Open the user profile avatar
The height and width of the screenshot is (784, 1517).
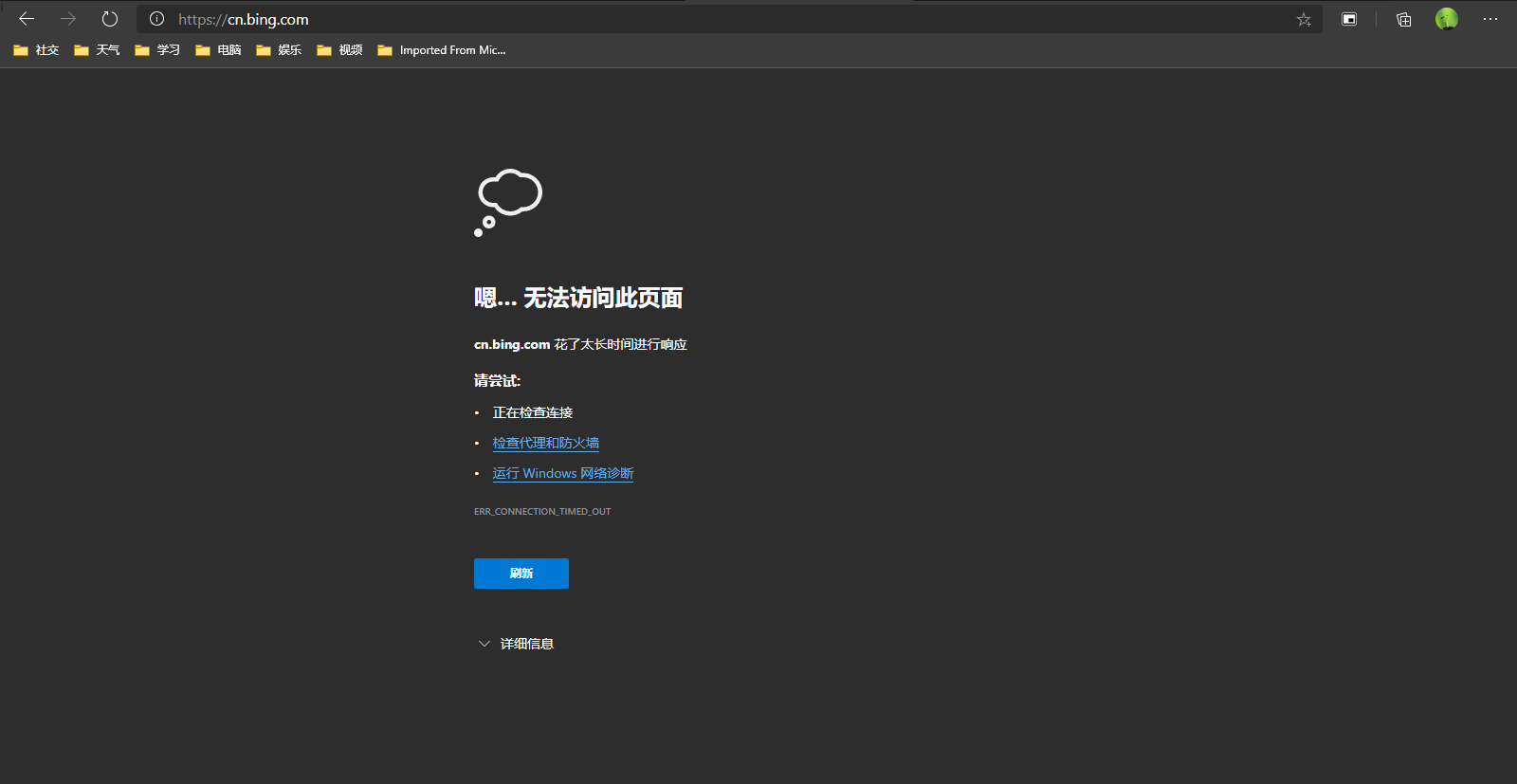[x=1447, y=19]
